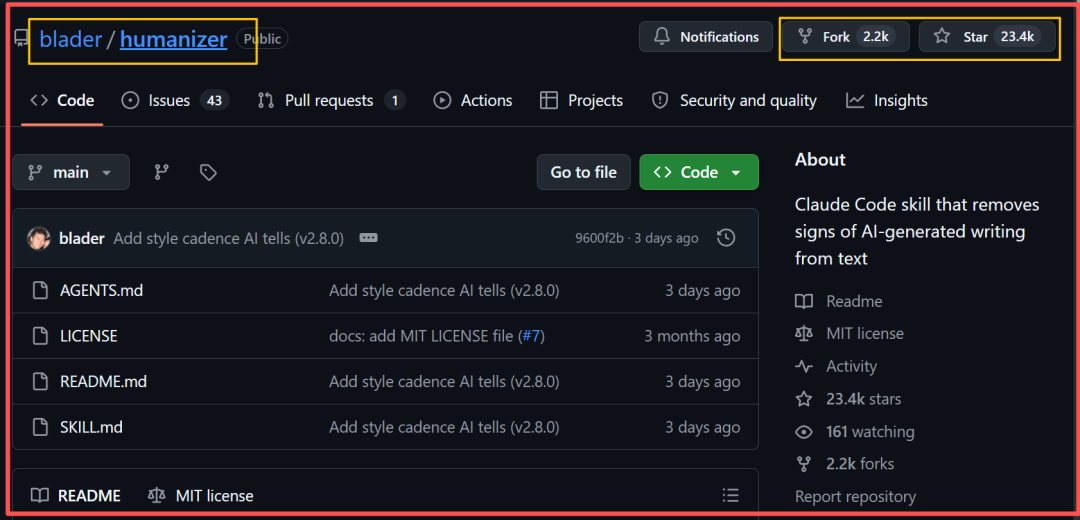This screenshot has height=520, width=1080.
Task: Open MIT license link in About sidebar
Action: tap(865, 333)
